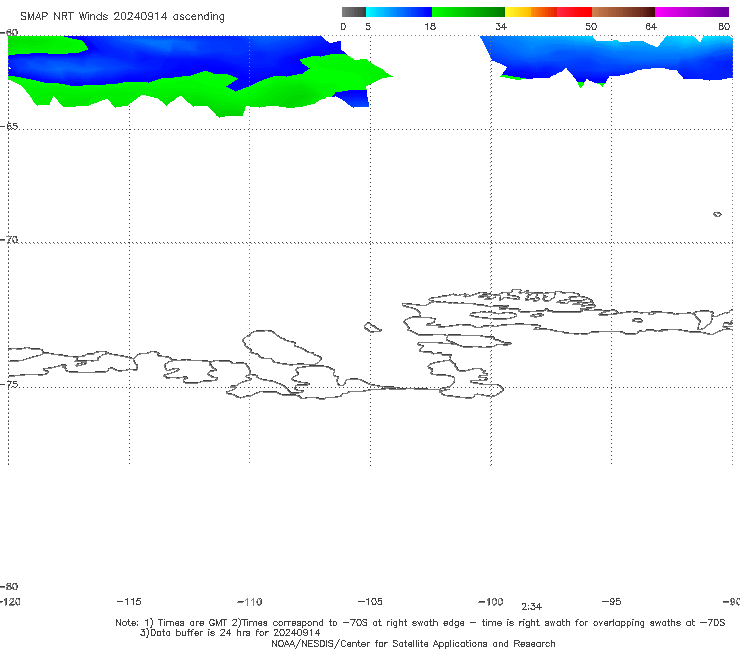The image size is (740, 650).
Task: Select the brown segment of the color bar
Action: coord(623,12)
